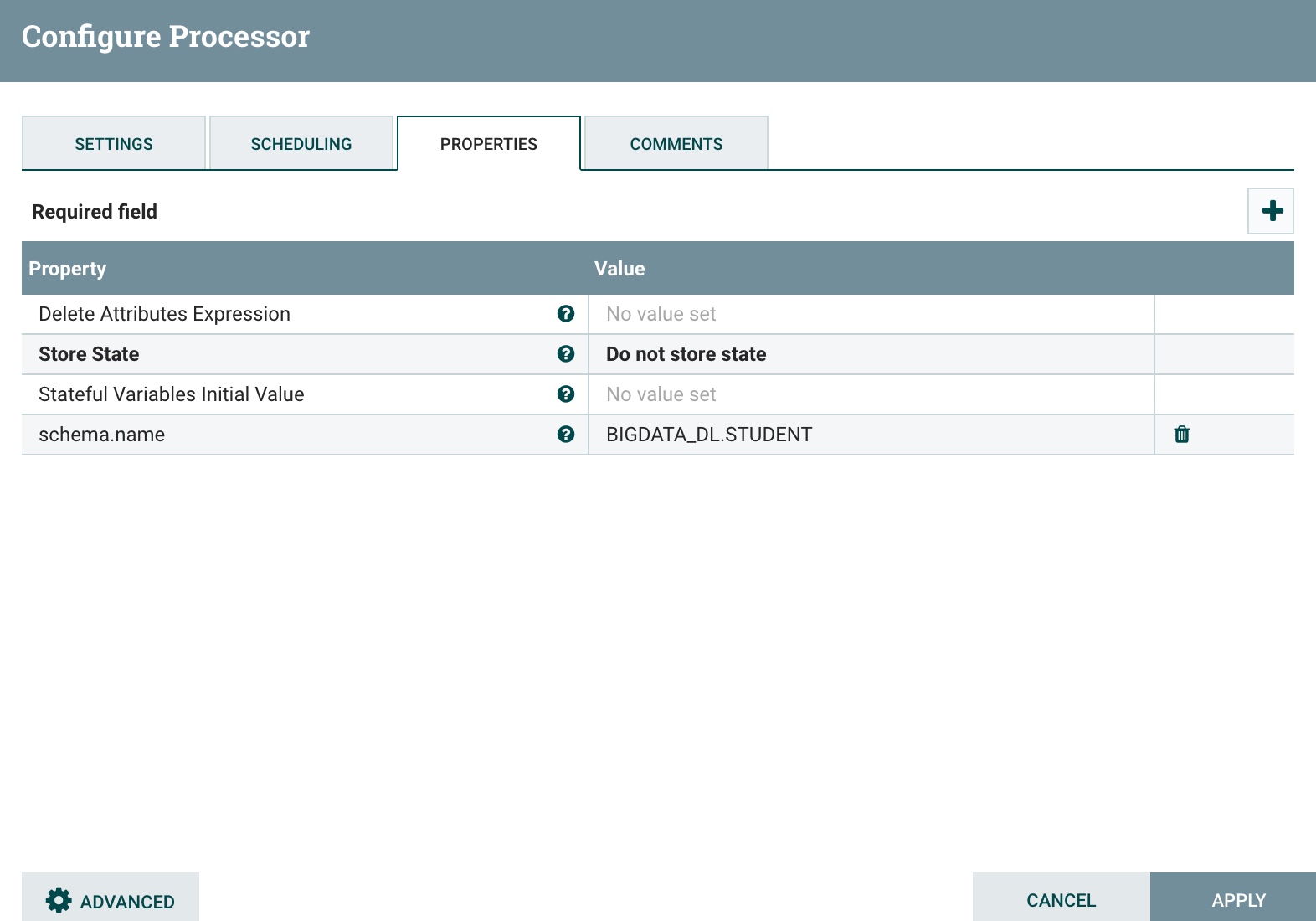Open help icon for Delete Attributes Expression
The image size is (1316, 921).
pos(566,313)
